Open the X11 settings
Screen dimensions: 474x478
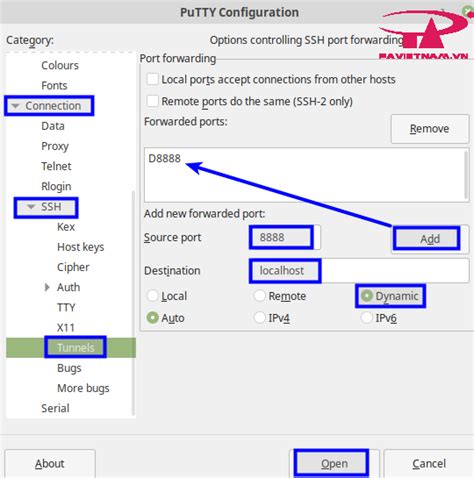[66, 328]
